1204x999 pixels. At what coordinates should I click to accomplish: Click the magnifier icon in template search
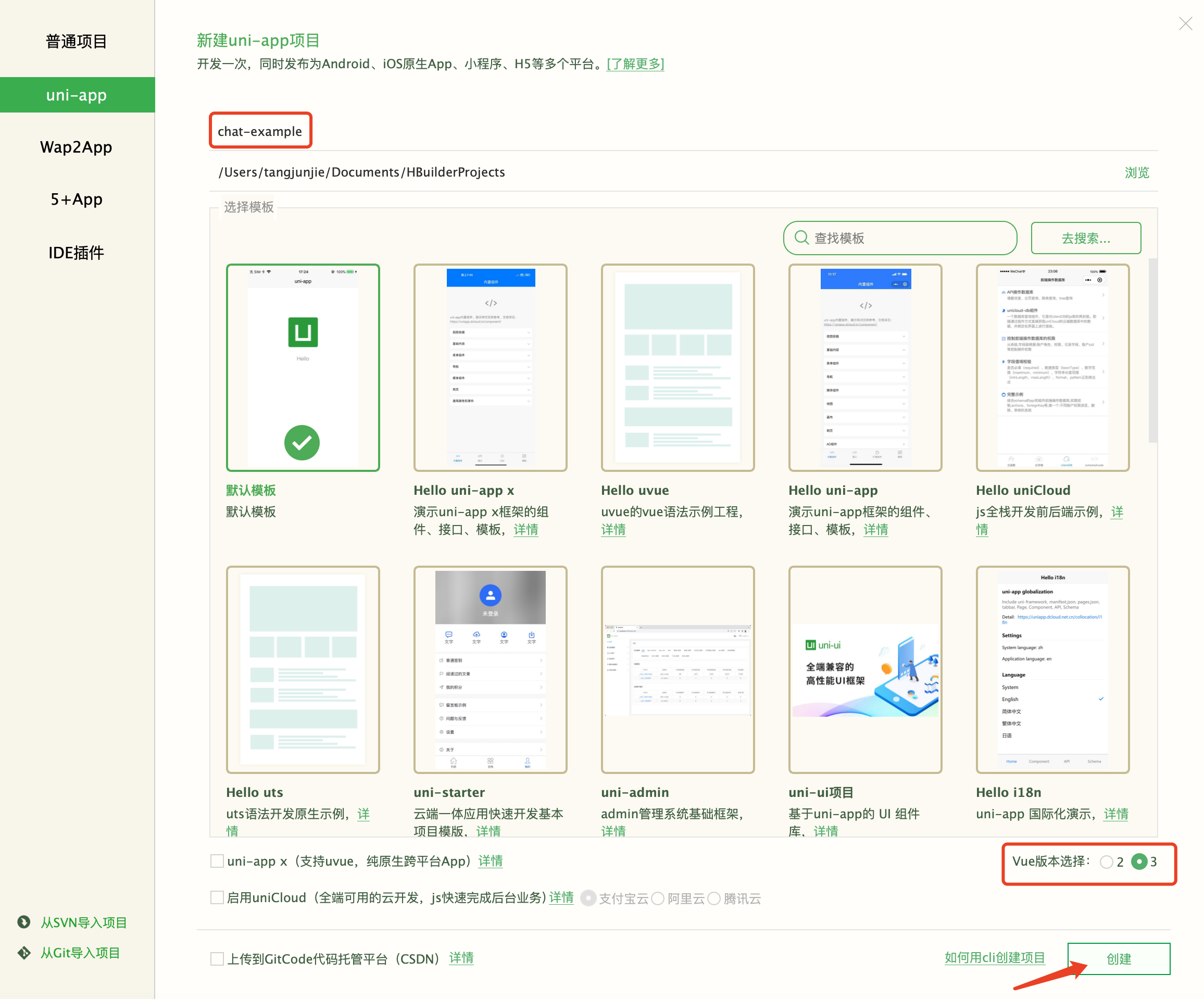coord(801,238)
